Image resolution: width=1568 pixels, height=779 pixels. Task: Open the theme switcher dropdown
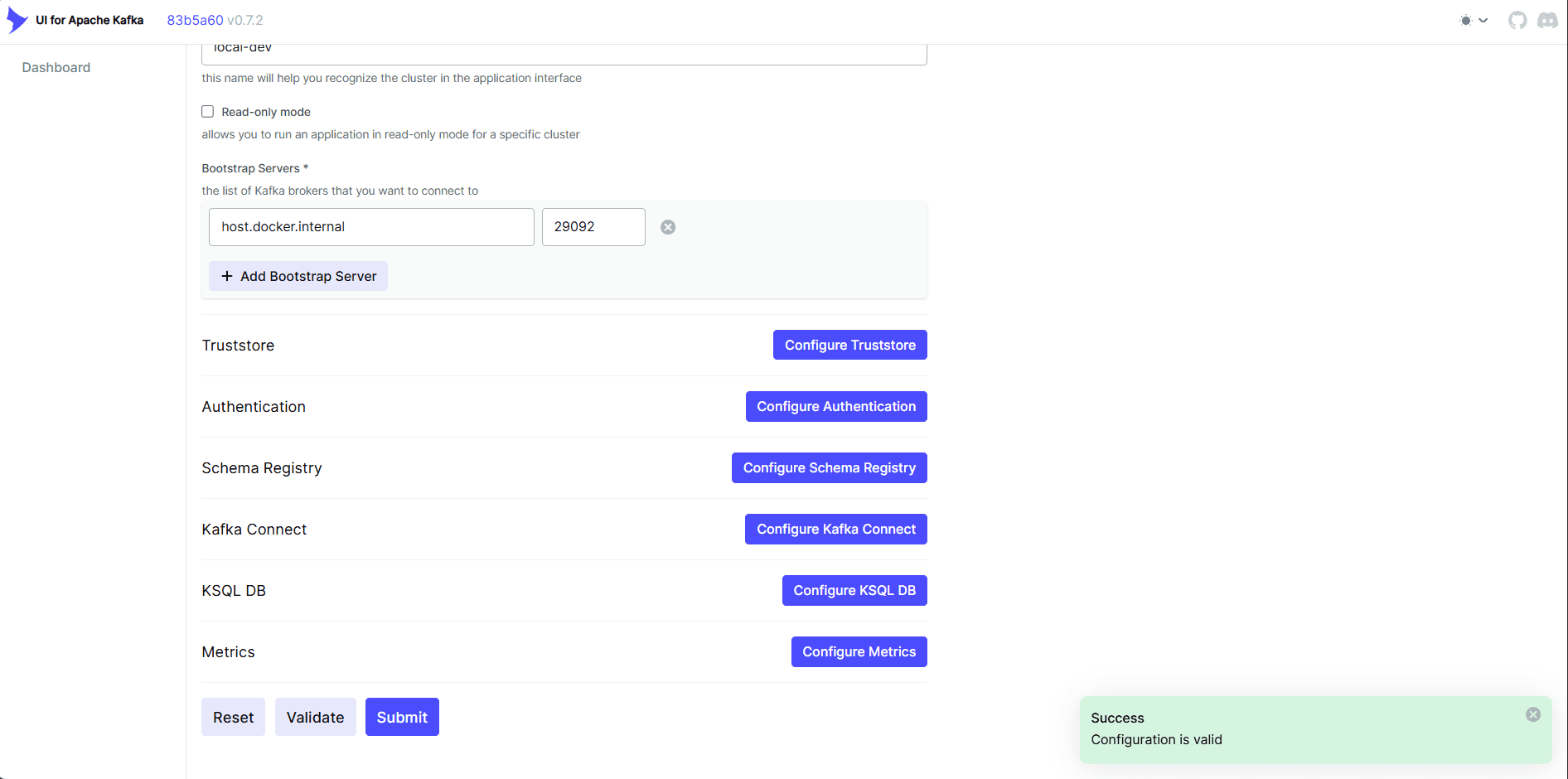click(1474, 21)
